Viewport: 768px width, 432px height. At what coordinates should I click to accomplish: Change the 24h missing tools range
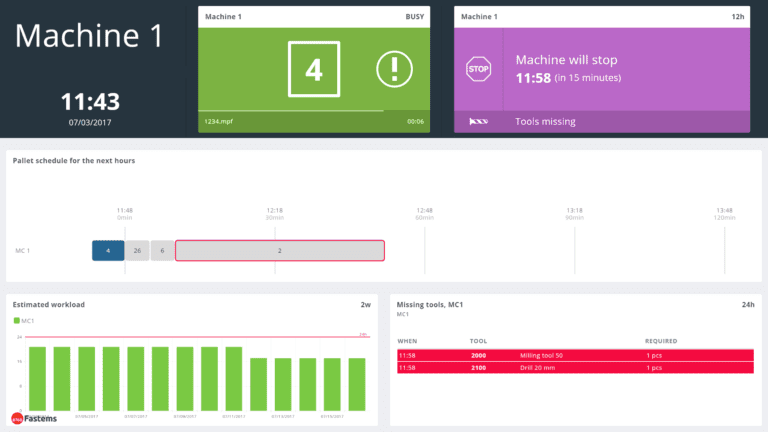coord(748,305)
